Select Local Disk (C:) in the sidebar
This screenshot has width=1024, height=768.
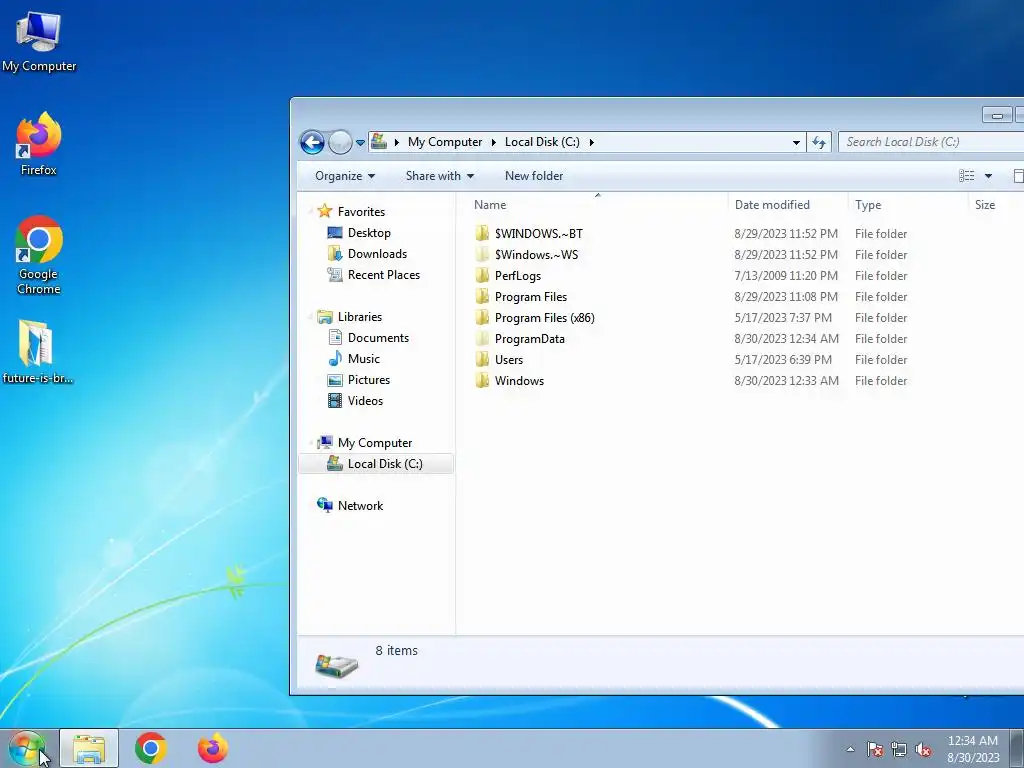[376, 464]
